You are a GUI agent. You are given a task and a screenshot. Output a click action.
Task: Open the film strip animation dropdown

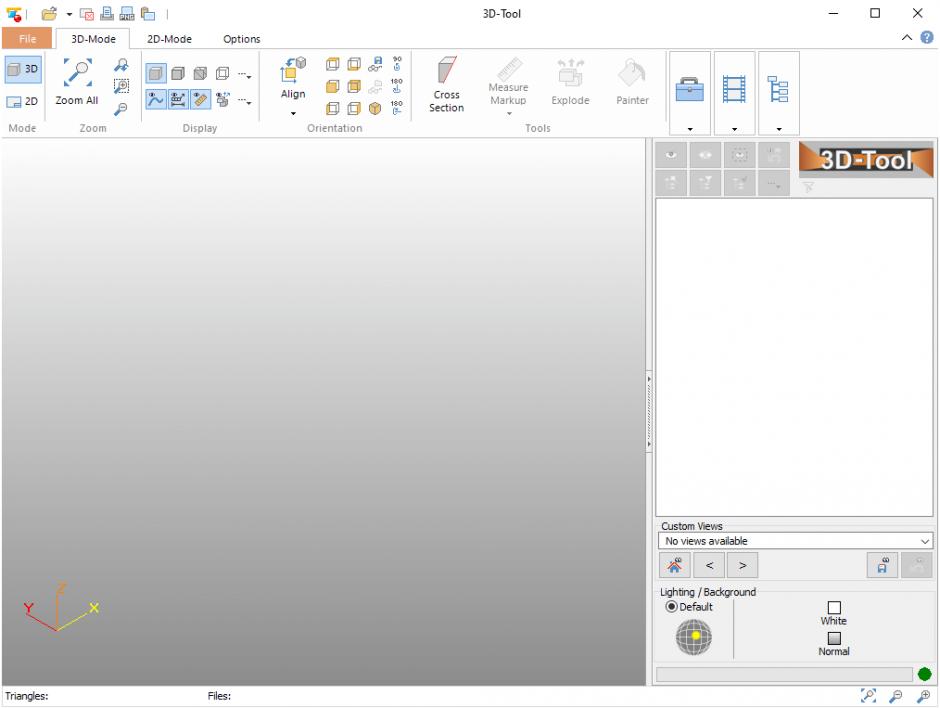point(734,93)
